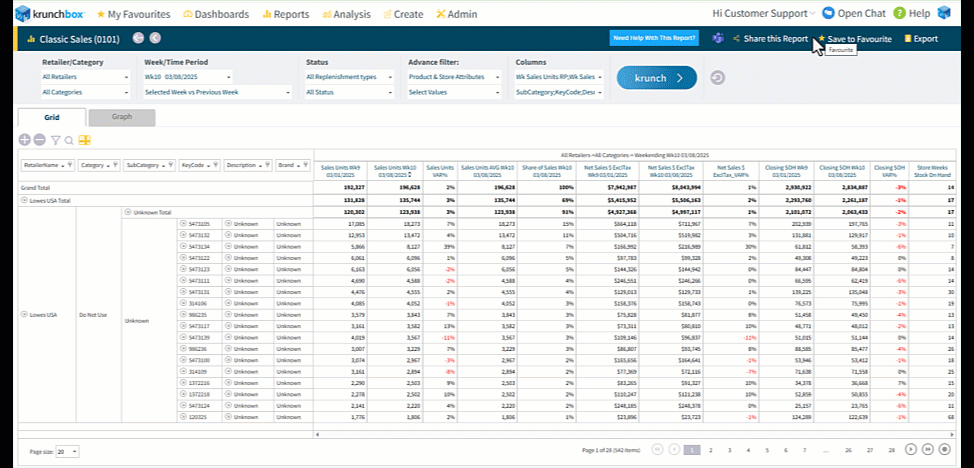974x468 pixels.
Task: Click the krunch run button
Action: 657,78
